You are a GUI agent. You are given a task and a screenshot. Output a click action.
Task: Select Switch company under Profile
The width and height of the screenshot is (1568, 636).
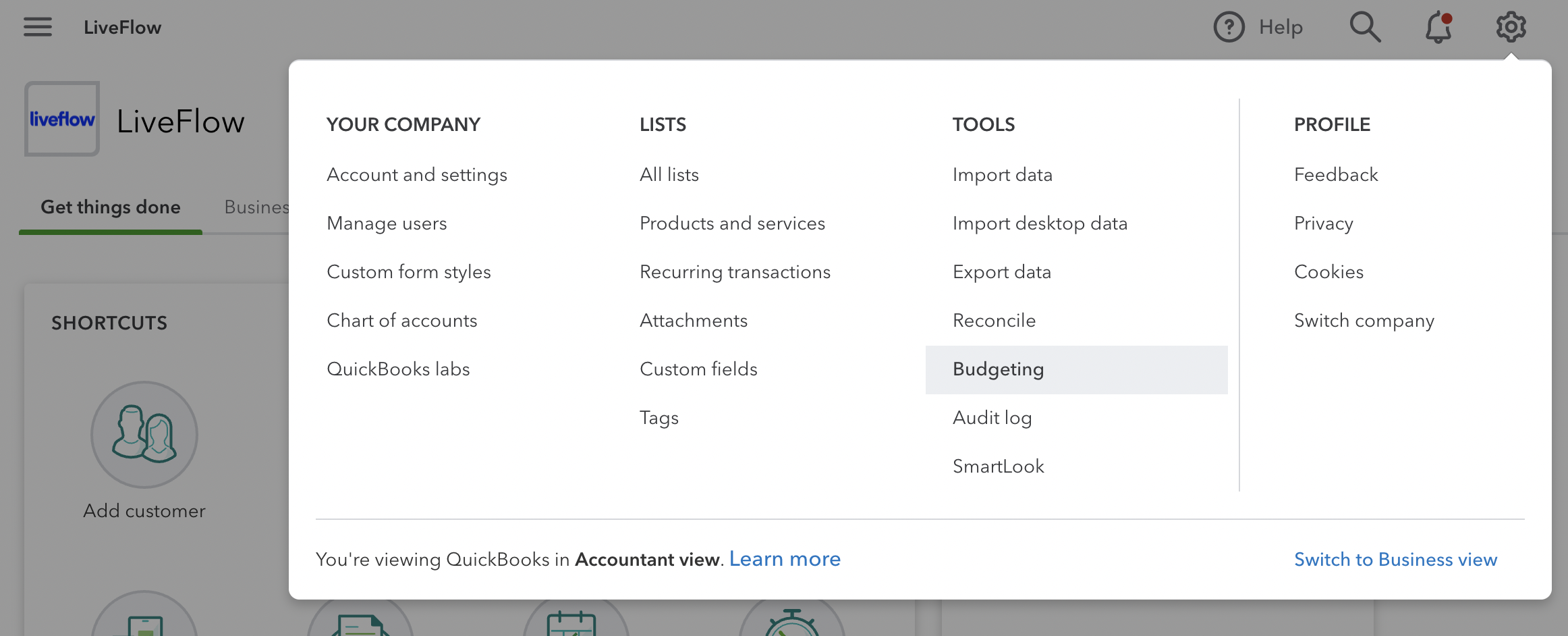(1364, 320)
